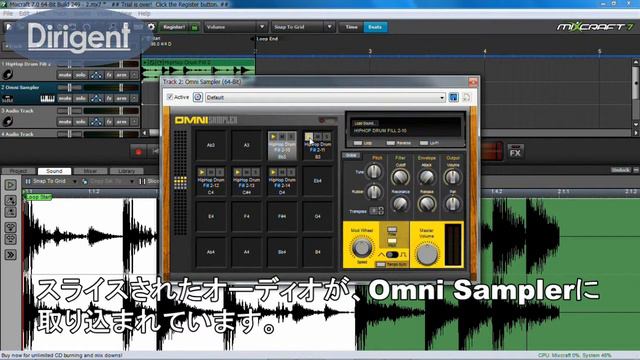Switch to the Project tab
Screen dimensions: 640x360
coord(19,171)
